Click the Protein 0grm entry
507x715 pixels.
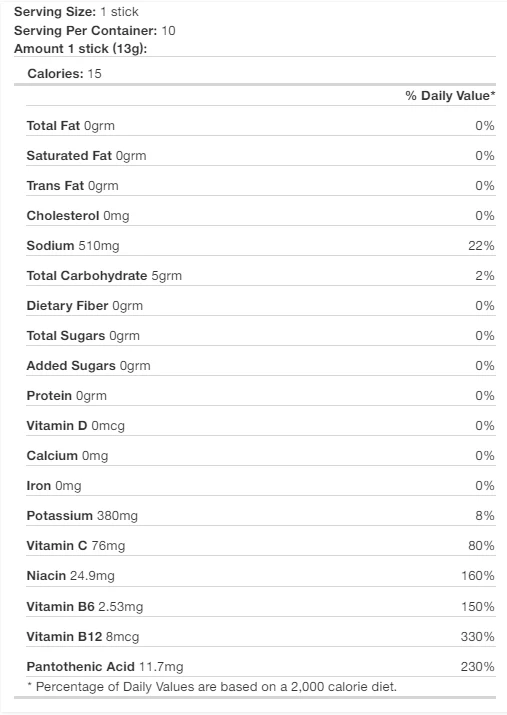click(67, 396)
